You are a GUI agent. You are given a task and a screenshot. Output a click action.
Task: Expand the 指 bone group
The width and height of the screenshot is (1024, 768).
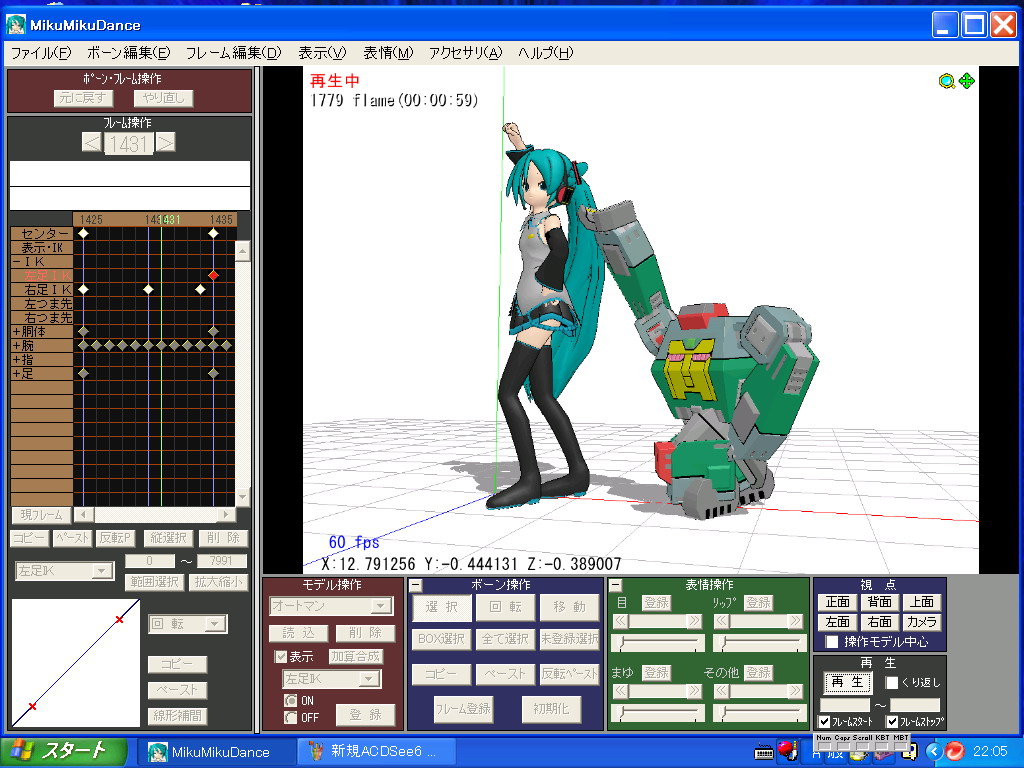click(16, 360)
